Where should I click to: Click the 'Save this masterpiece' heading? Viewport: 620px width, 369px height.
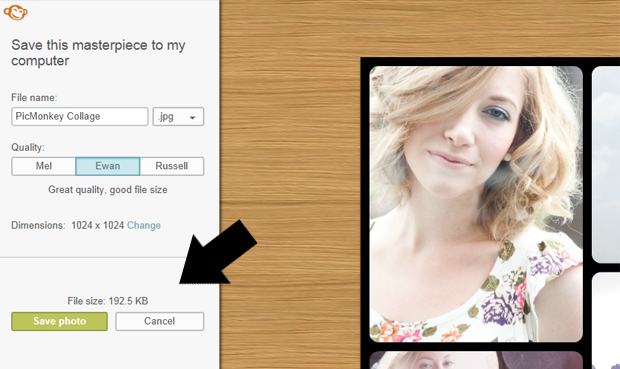(98, 53)
